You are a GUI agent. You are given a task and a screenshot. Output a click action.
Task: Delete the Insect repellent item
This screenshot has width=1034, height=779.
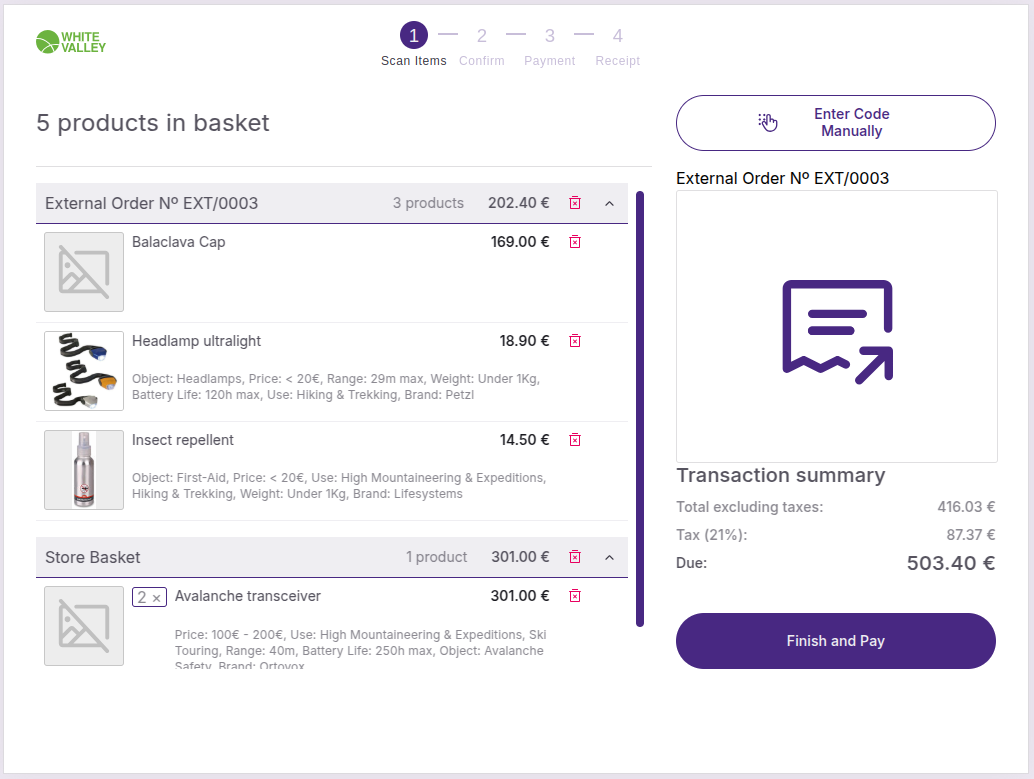tap(575, 440)
